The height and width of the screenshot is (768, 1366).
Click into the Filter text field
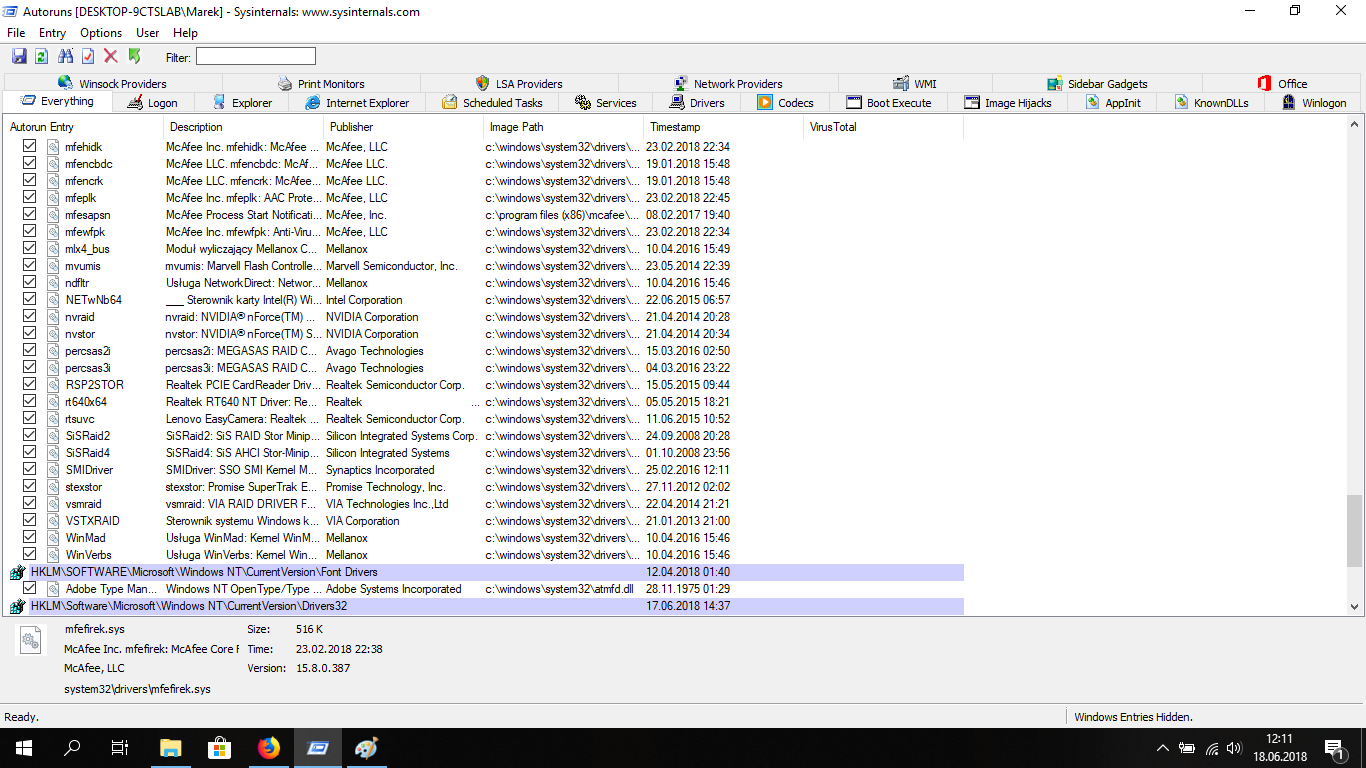click(x=256, y=57)
